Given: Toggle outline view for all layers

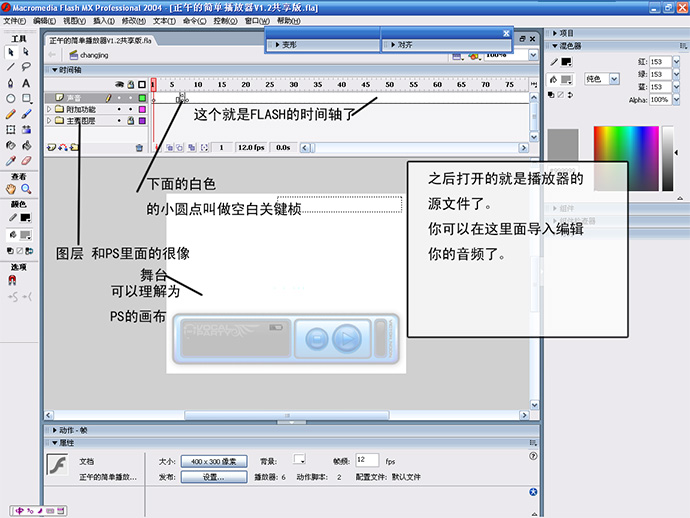Looking at the screenshot, I should coord(142,84).
